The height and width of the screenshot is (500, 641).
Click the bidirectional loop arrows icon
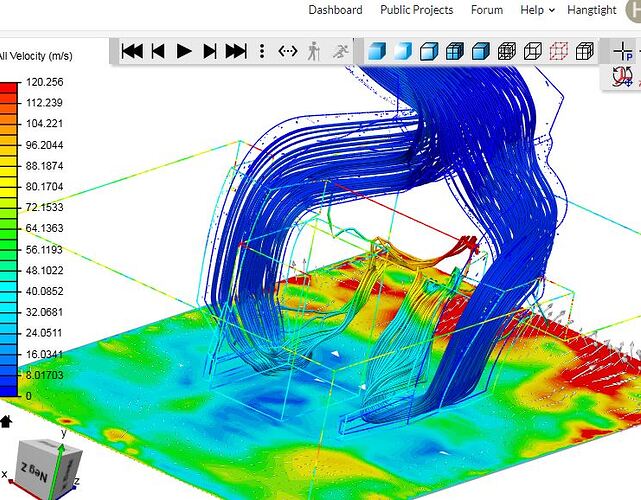(x=287, y=51)
